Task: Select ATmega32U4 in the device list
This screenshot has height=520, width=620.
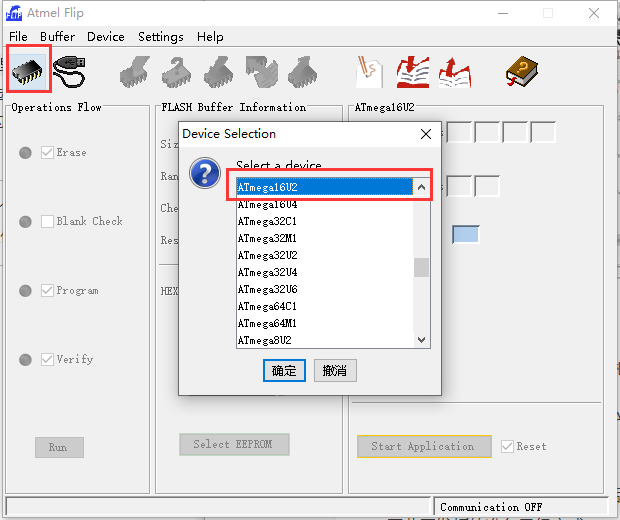Action: pos(267,272)
